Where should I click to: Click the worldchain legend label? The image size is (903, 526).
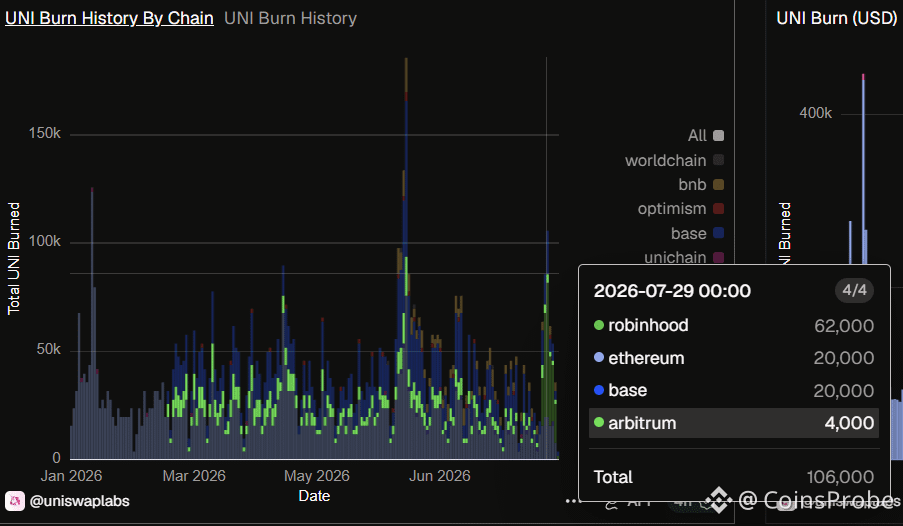coord(665,160)
